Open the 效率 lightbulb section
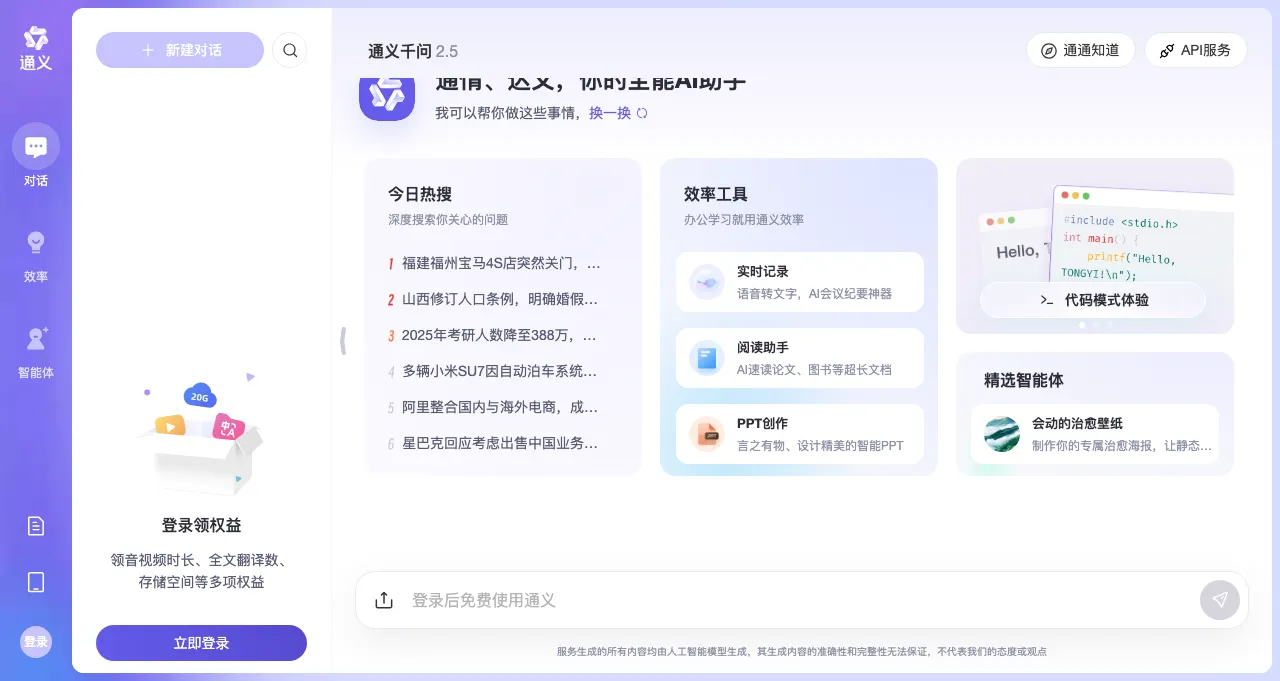1280x681 pixels. pyautogui.click(x=36, y=255)
